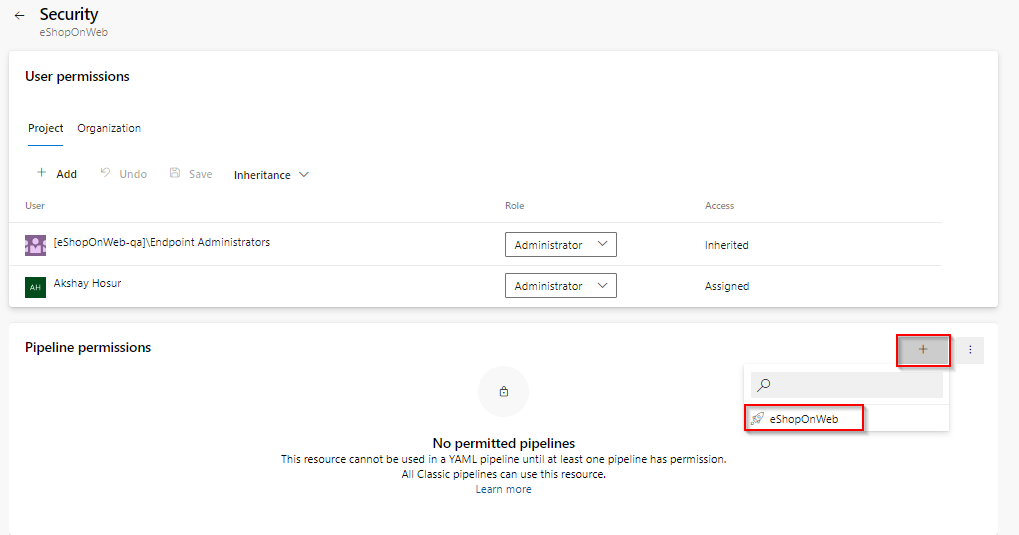Click the Save button
Image resolution: width=1019 pixels, height=535 pixels.
coord(191,174)
